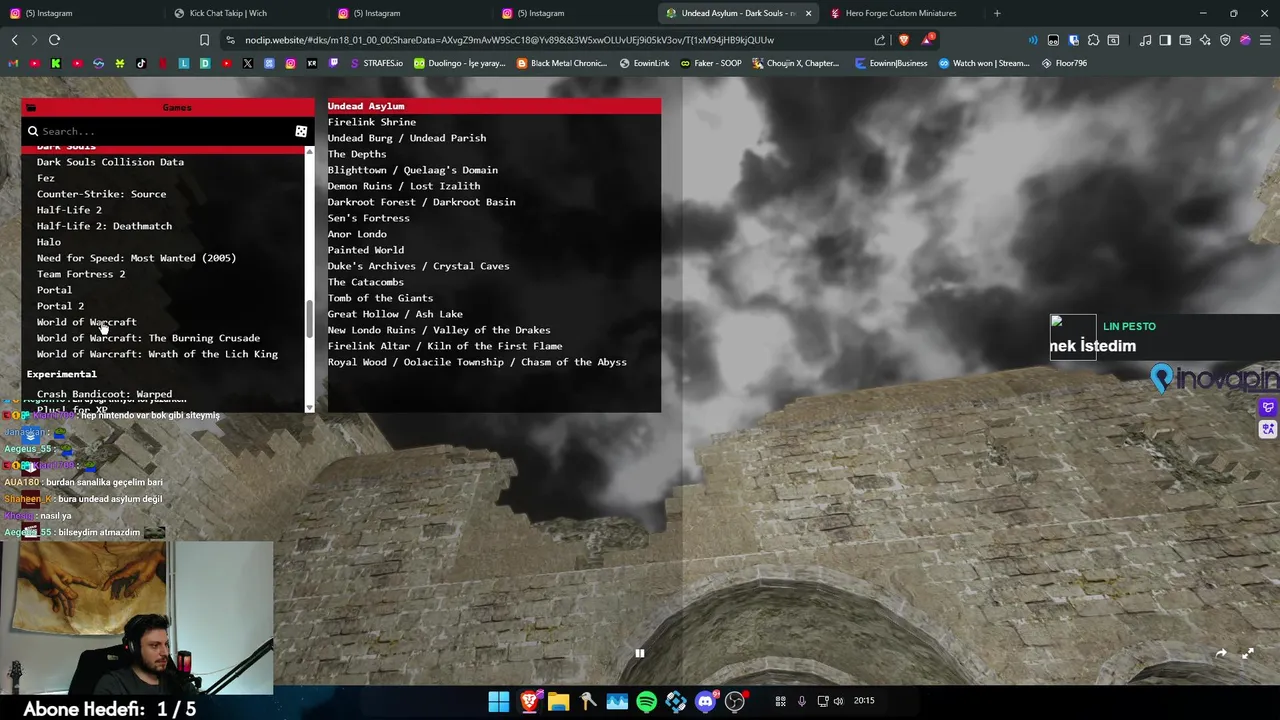The width and height of the screenshot is (1280, 720).
Task: Select Need for Speed: Most Wanted (2005)
Action: coord(136,258)
